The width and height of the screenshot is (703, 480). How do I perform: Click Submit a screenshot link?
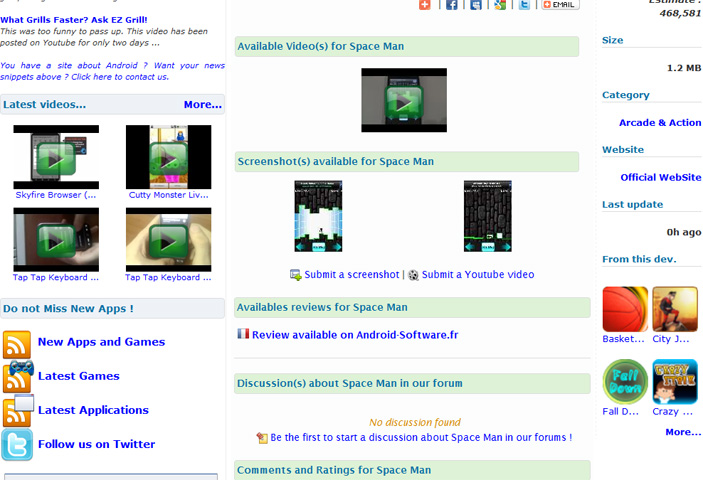coord(352,275)
